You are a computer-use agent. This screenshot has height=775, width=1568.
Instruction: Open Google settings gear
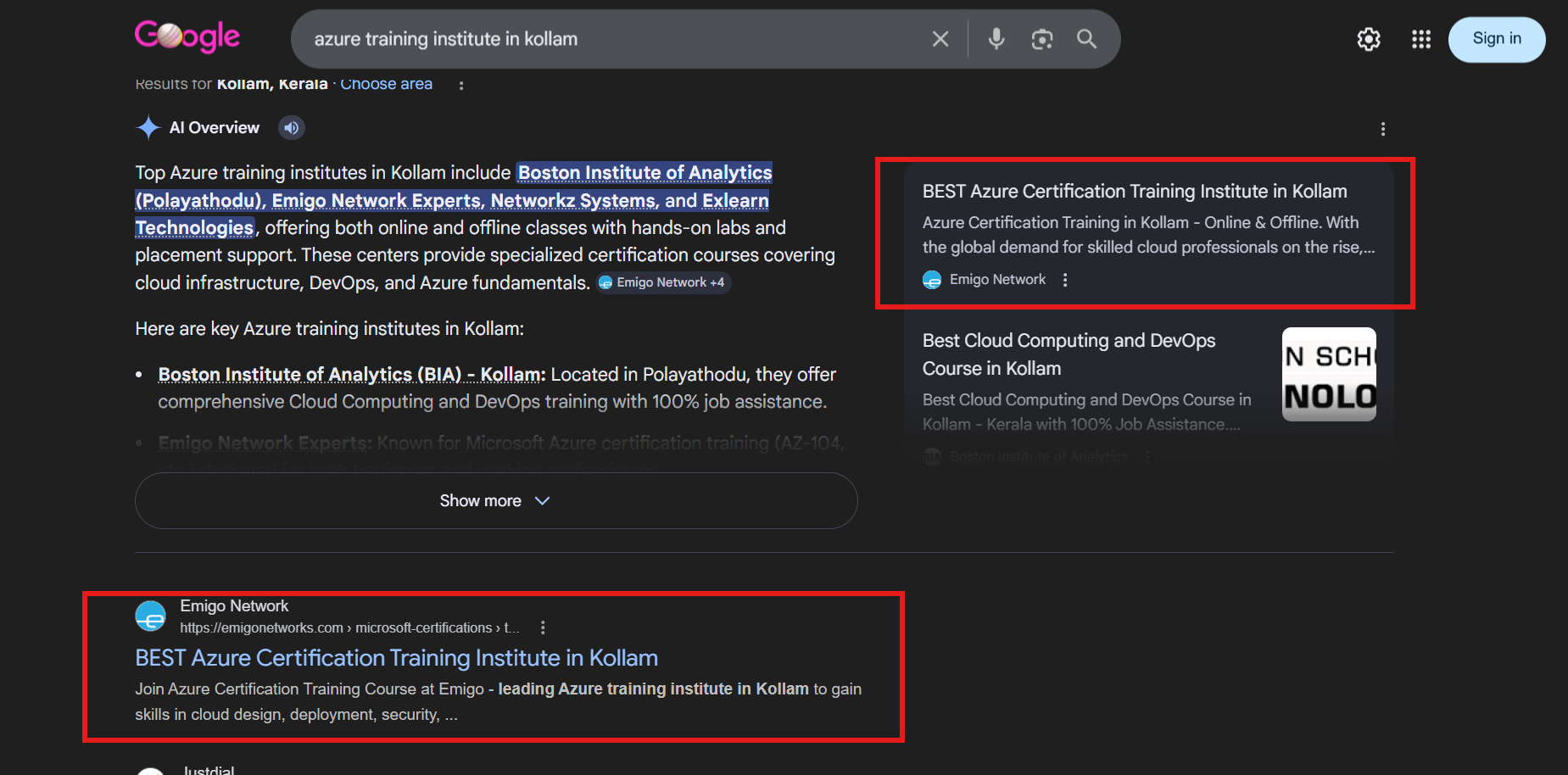click(x=1368, y=39)
